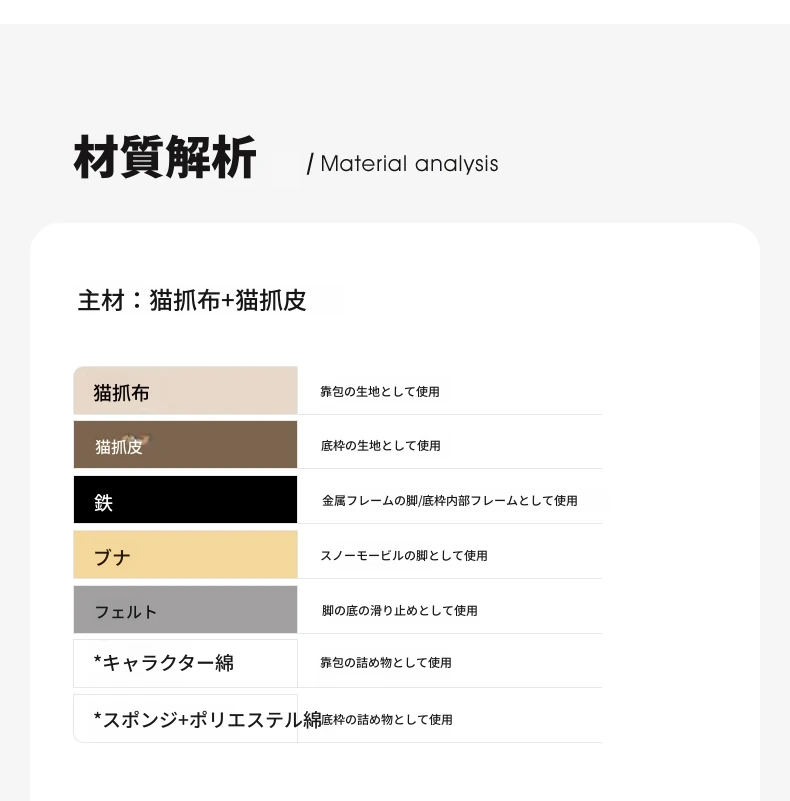The image size is (790, 801).
Task: Select the yellow ブナ material swatch
Action: [185, 554]
